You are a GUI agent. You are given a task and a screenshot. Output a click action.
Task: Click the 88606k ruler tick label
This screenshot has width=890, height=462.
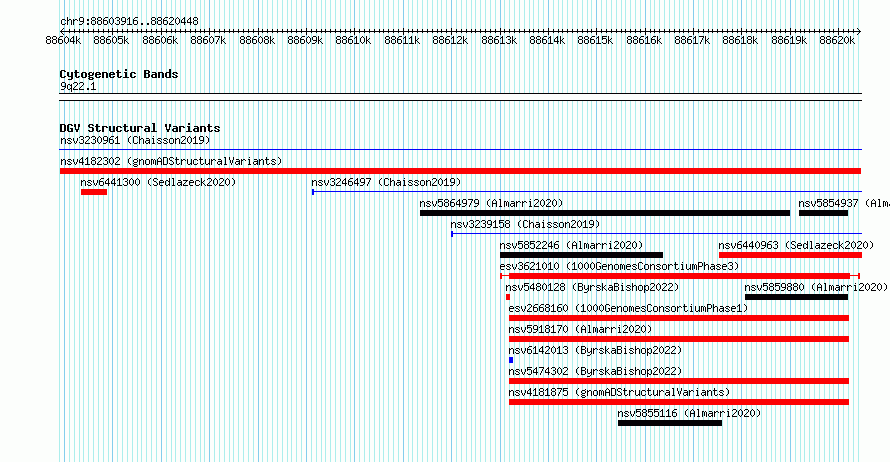(x=160, y=41)
